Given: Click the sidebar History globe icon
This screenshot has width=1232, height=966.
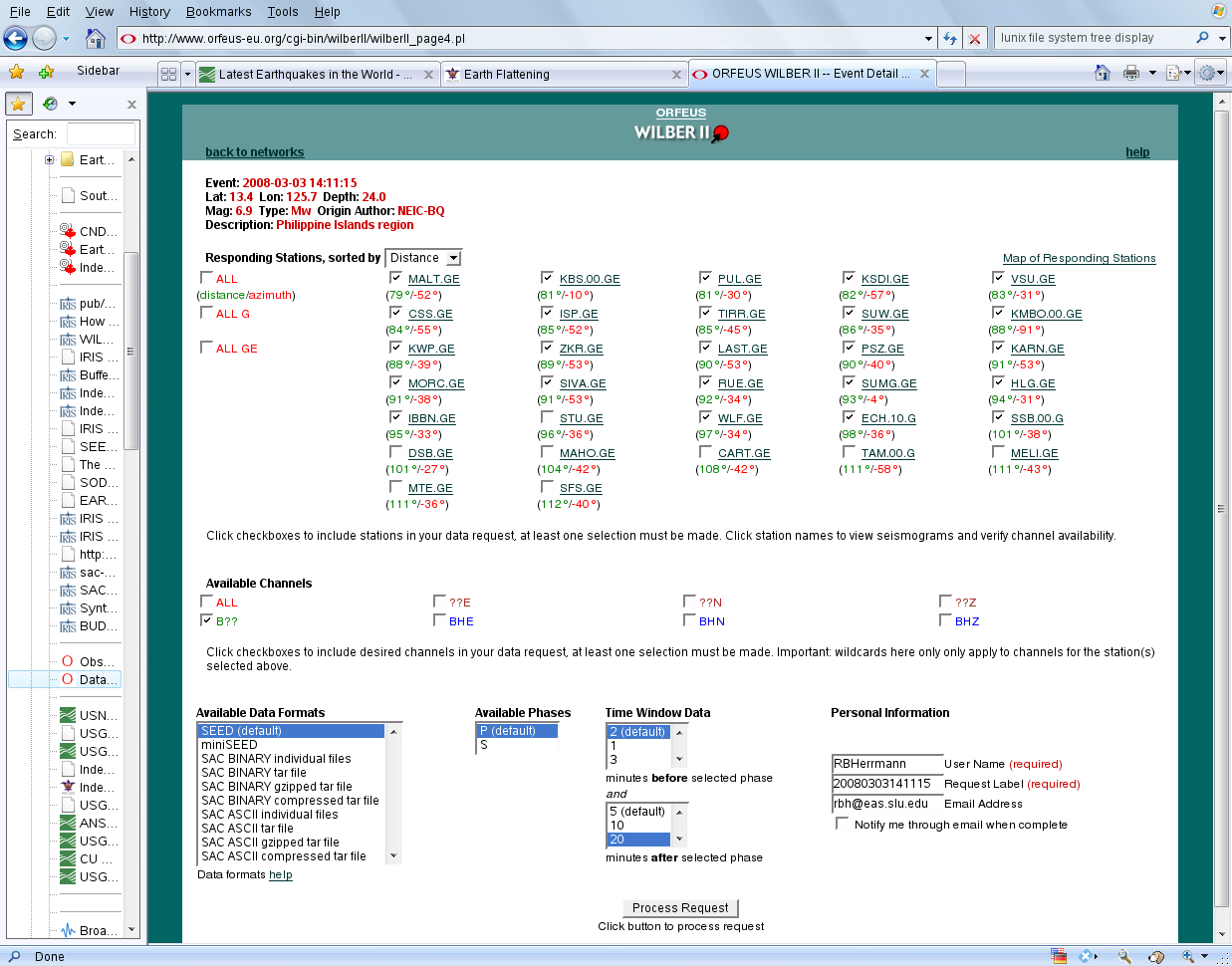Looking at the screenshot, I should point(50,104).
